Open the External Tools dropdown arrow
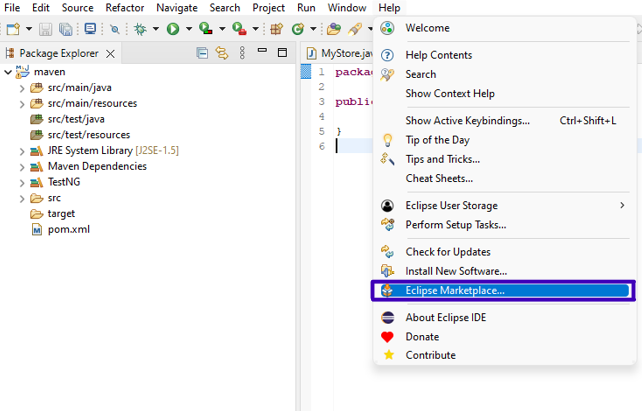The height and width of the screenshot is (411, 642). [255, 29]
